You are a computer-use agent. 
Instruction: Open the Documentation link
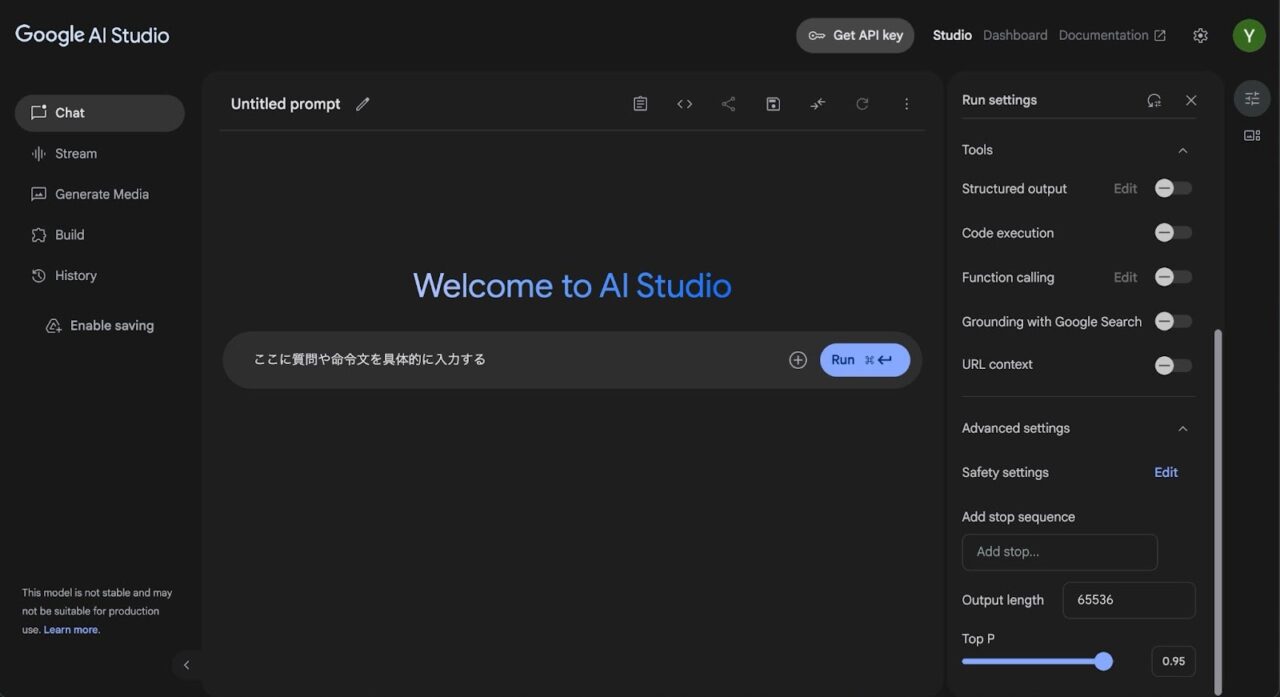[x=1112, y=35]
